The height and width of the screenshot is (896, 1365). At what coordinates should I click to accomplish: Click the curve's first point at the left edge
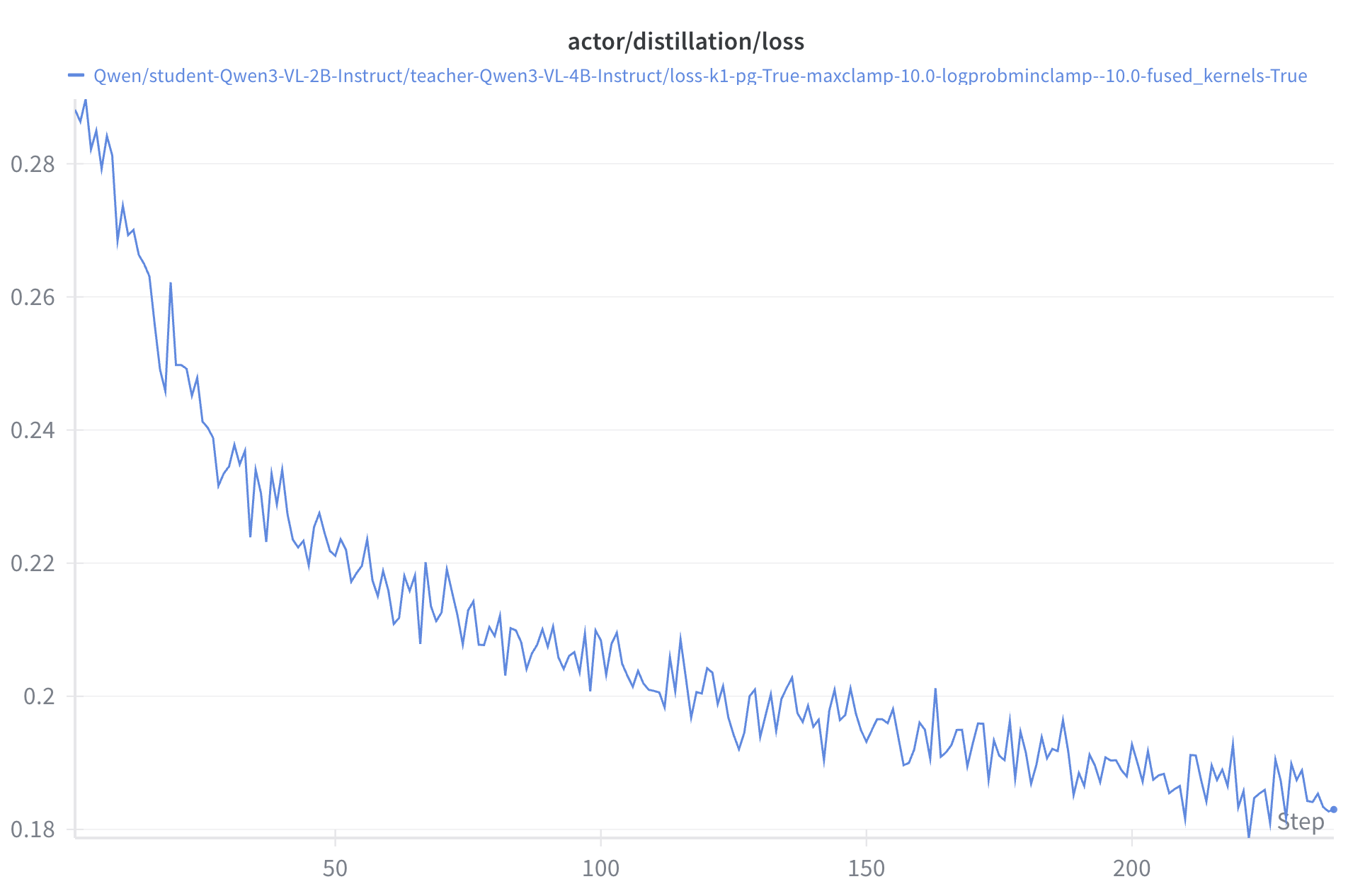[x=75, y=110]
